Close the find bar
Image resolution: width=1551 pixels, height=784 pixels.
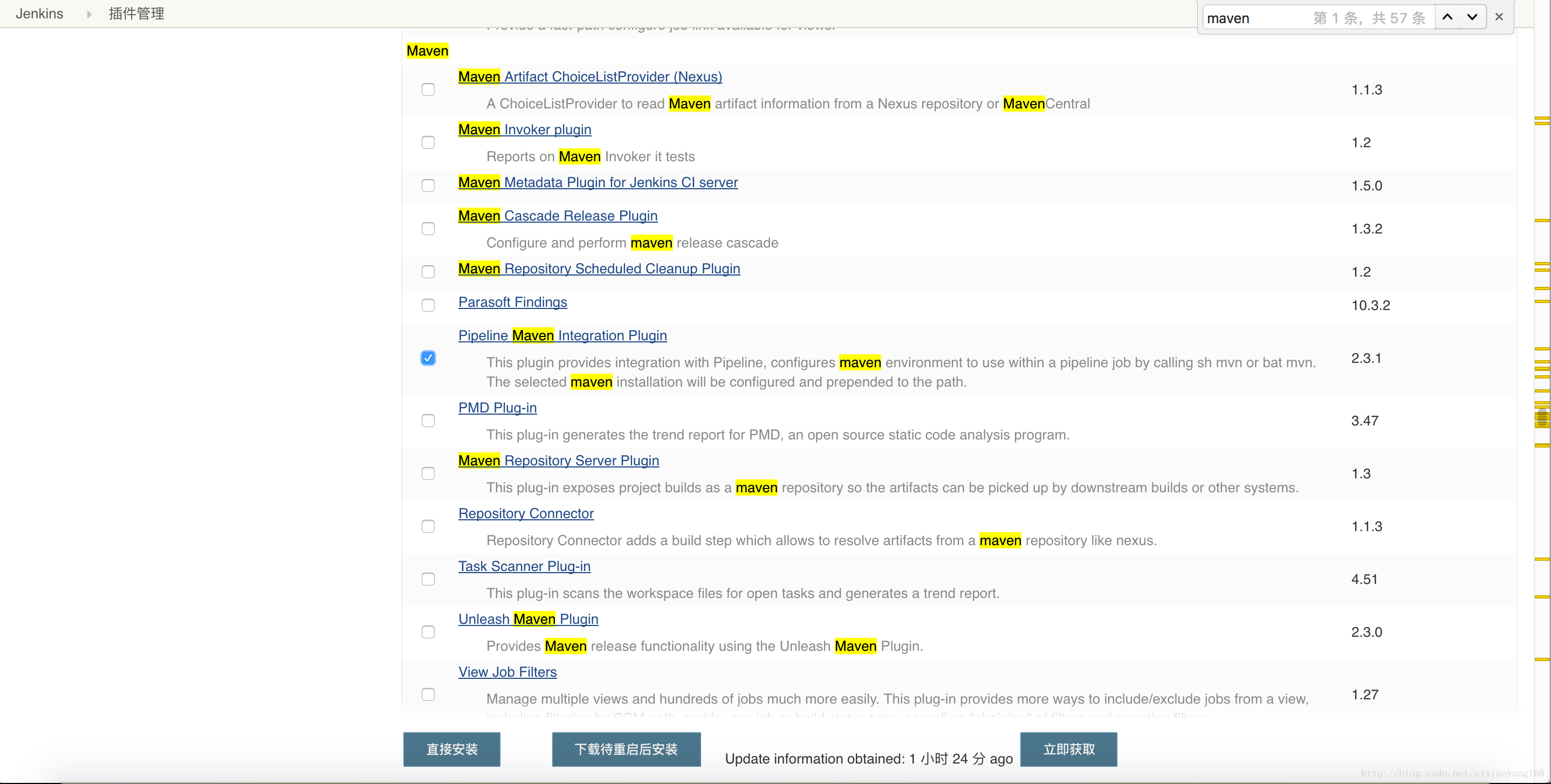point(1499,17)
